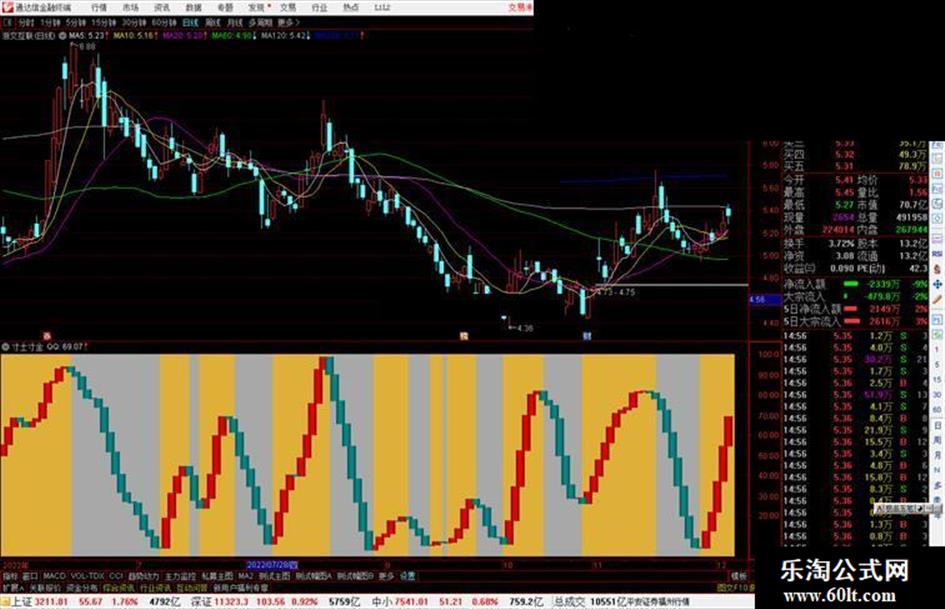Click the 5日大宗流入 row in quote panel
The image size is (945, 609).
tap(855, 322)
